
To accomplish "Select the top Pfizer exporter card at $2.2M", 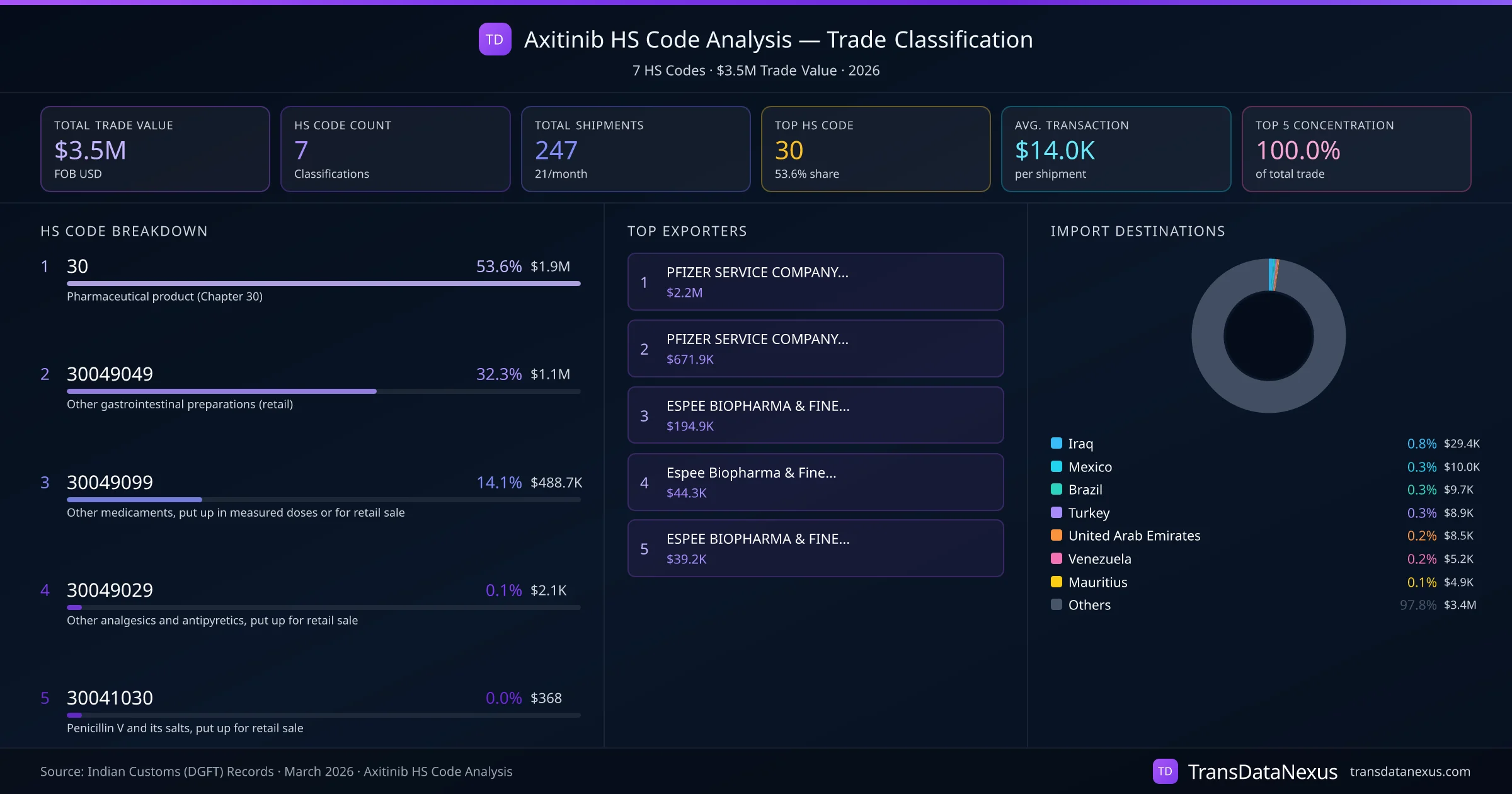I will click(815, 282).
